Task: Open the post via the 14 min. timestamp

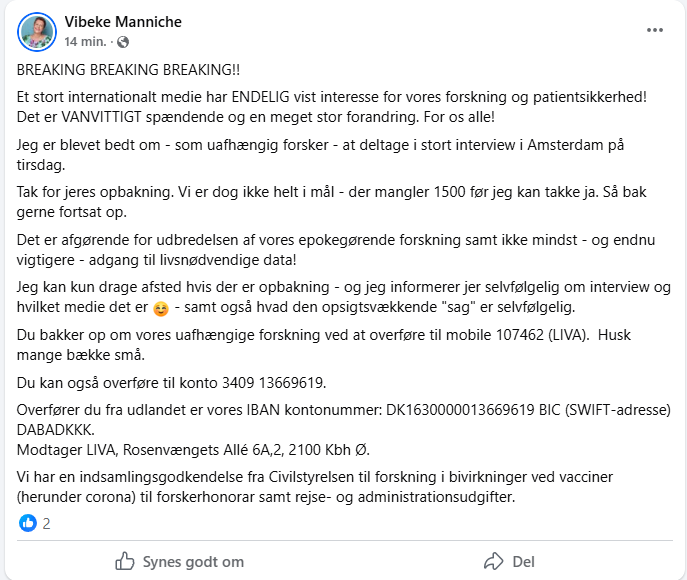Action: 85,42
